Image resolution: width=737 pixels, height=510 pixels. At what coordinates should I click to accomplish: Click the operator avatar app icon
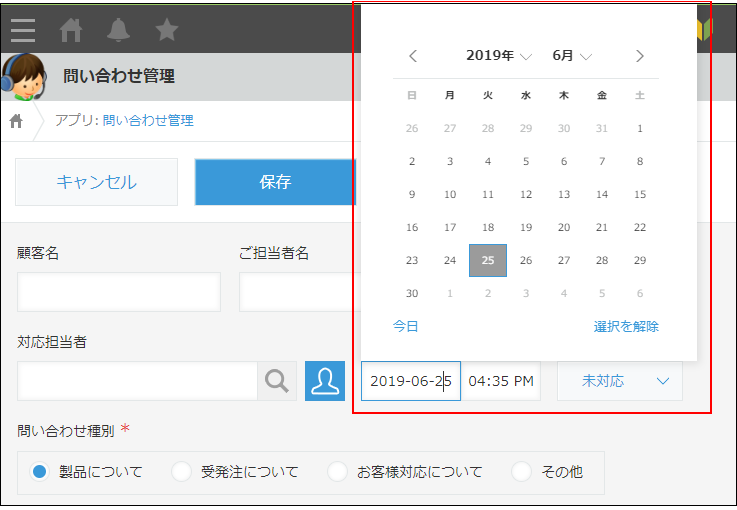tap(24, 77)
